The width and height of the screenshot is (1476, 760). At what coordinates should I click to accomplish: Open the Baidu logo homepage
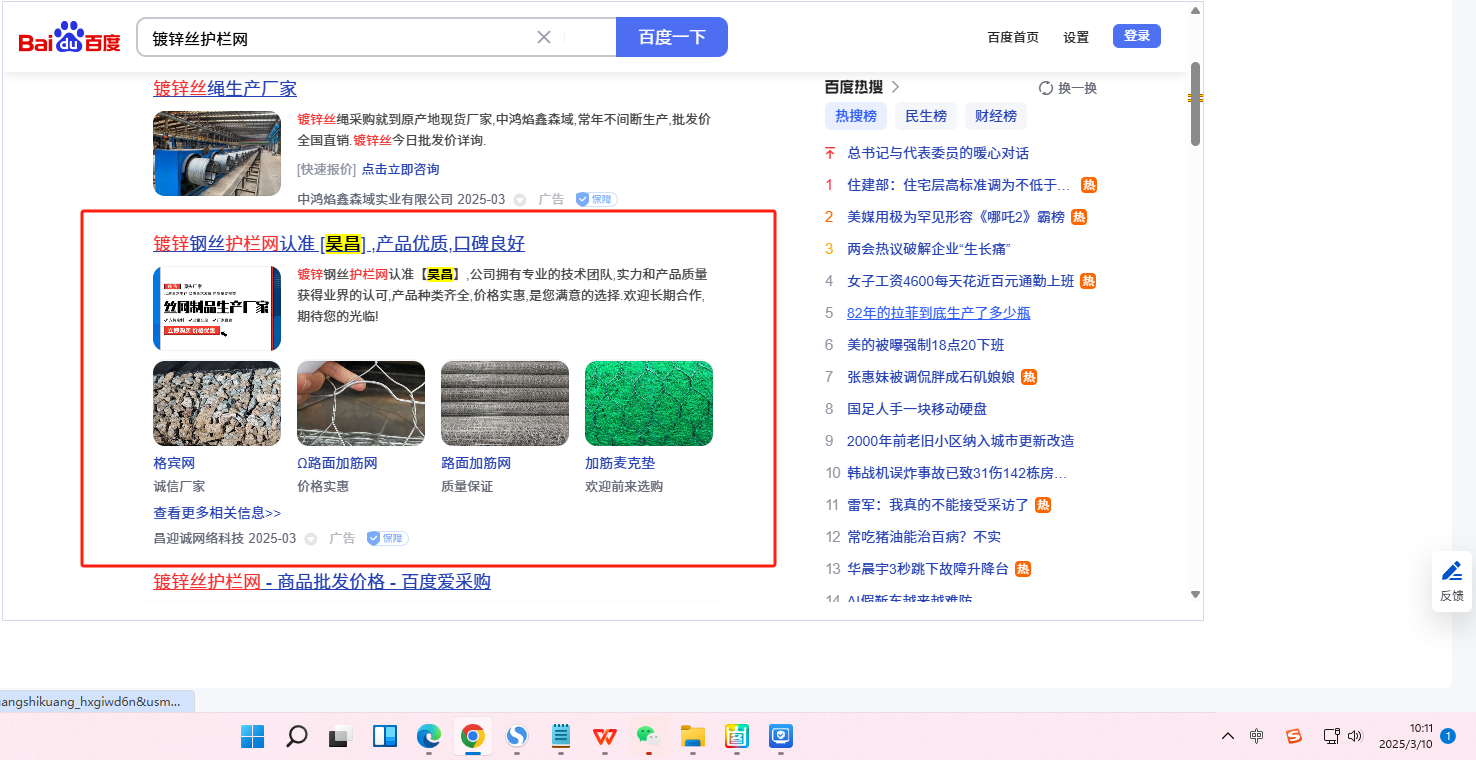pos(69,38)
